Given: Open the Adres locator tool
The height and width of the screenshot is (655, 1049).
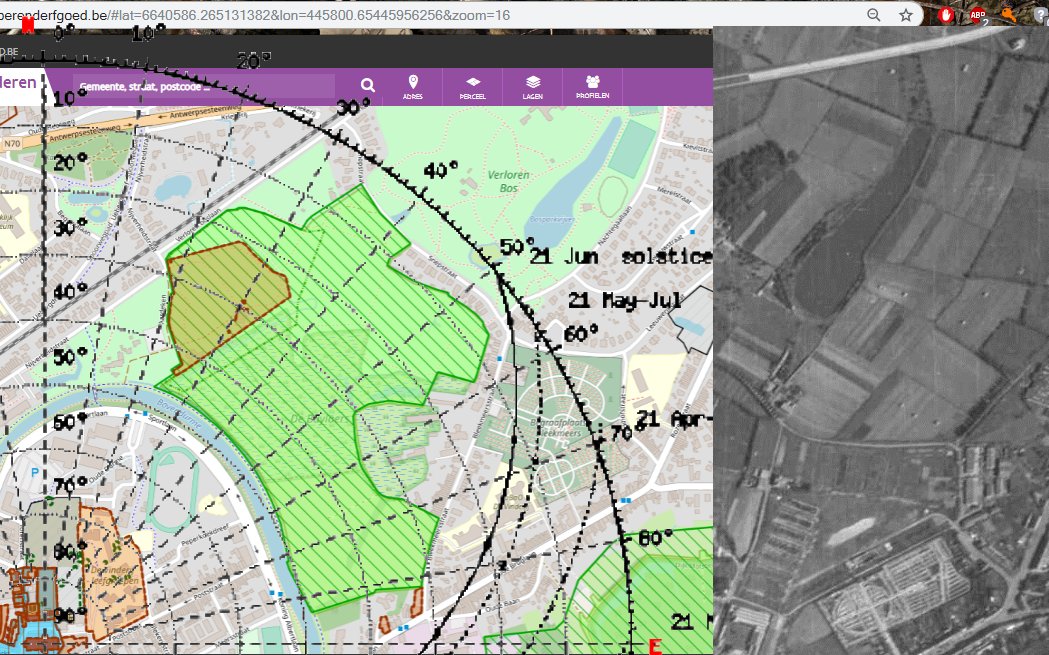Looking at the screenshot, I should [x=413, y=87].
